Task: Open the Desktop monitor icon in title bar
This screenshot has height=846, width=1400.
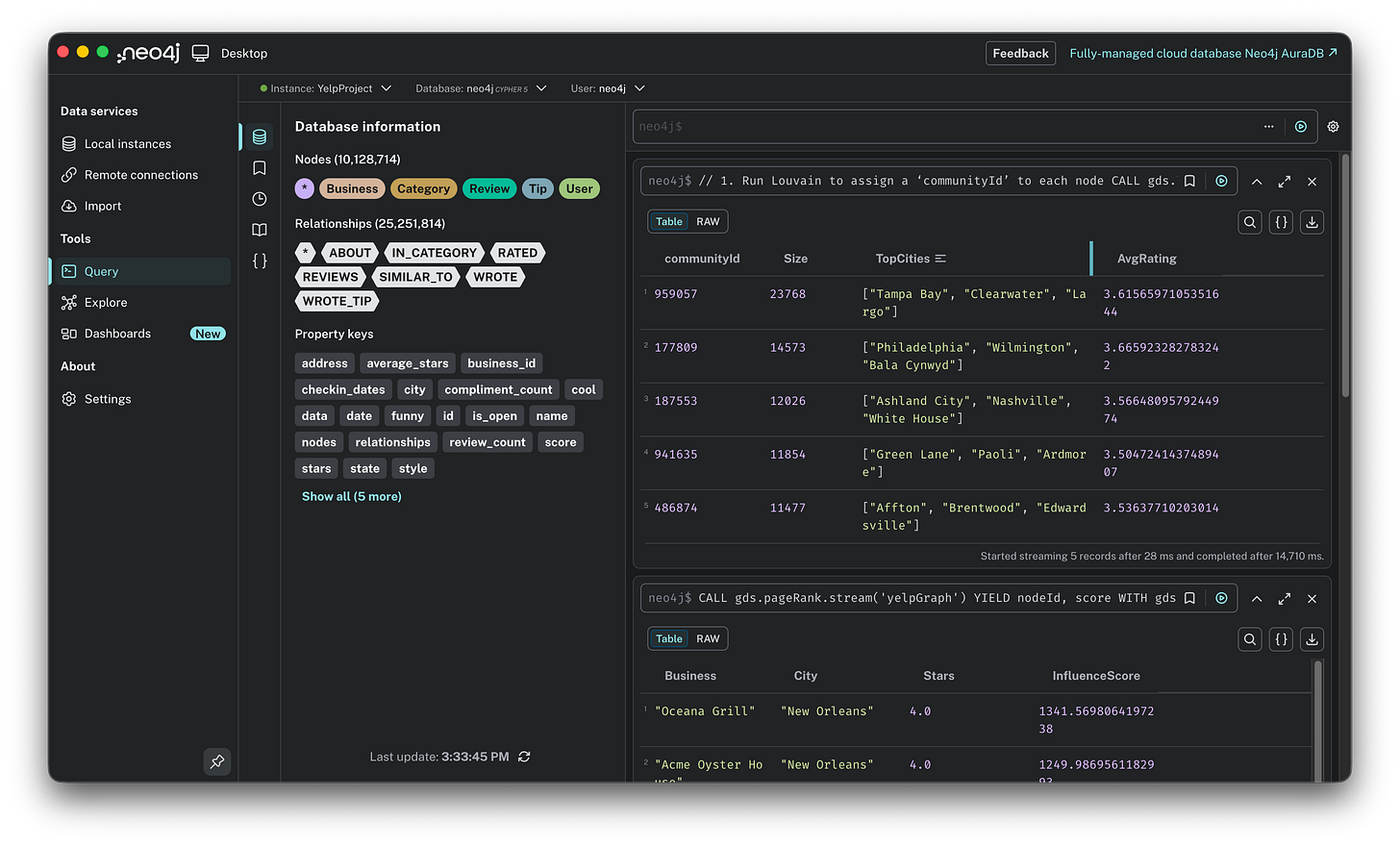Action: tap(200, 53)
